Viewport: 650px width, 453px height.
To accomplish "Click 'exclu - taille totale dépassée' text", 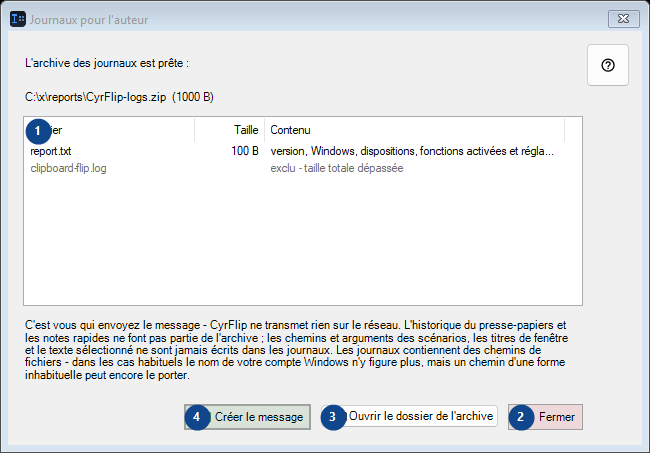I will pyautogui.click(x=337, y=168).
